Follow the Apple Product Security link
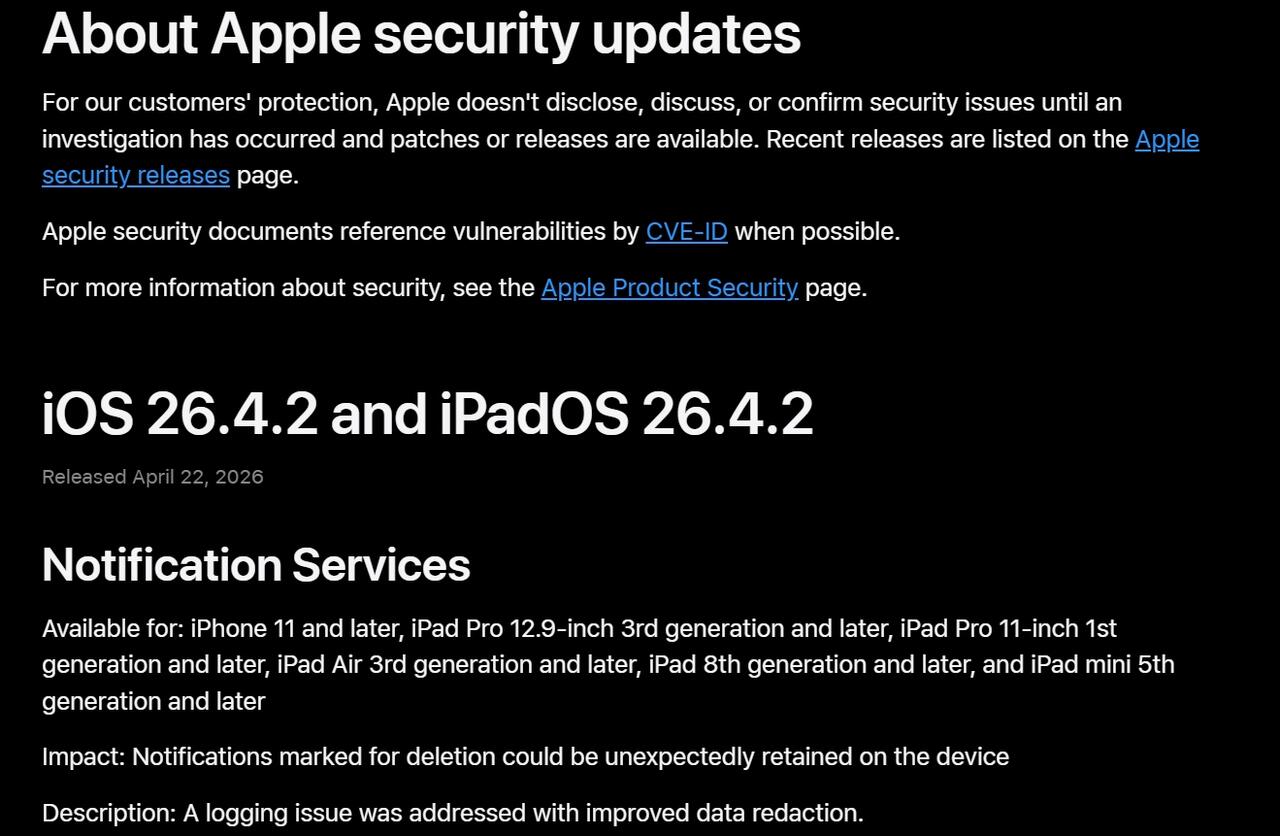1280x836 pixels. tap(669, 288)
